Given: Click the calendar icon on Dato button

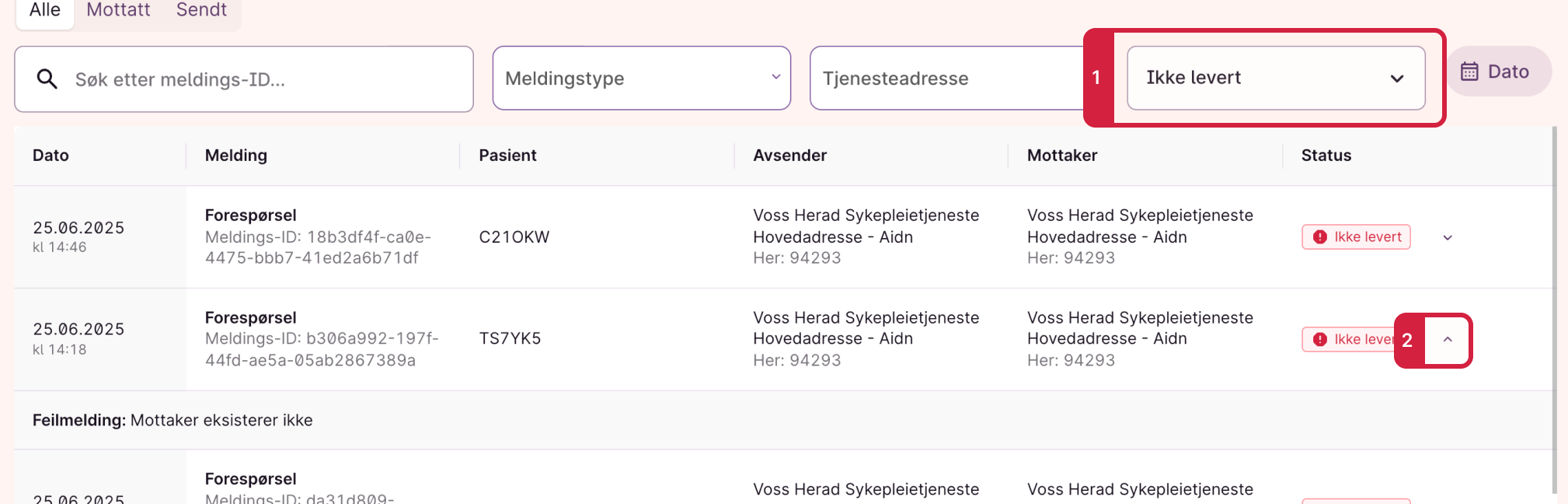Looking at the screenshot, I should pos(1469,72).
